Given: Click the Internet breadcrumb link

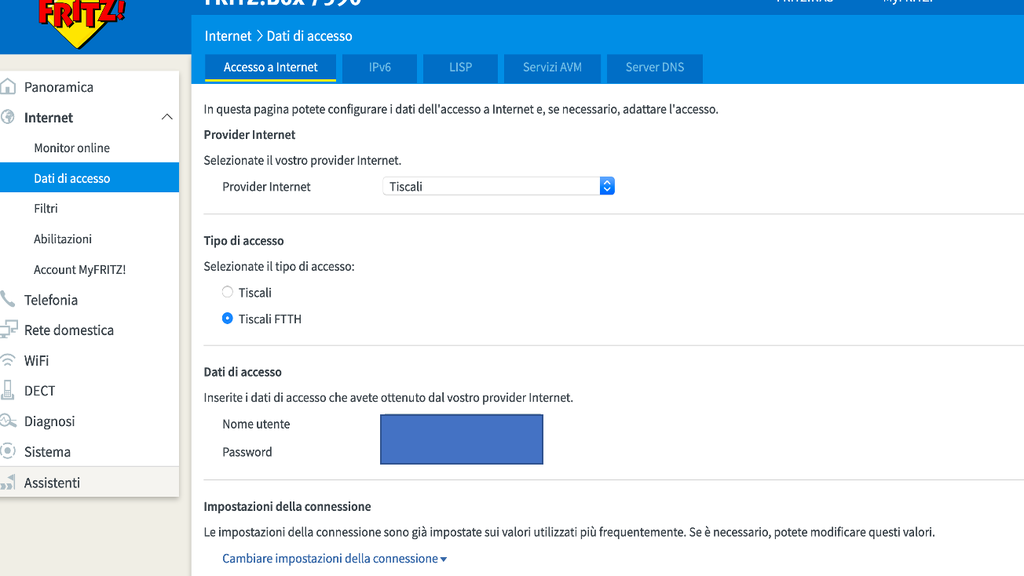Looking at the screenshot, I should tap(227, 36).
